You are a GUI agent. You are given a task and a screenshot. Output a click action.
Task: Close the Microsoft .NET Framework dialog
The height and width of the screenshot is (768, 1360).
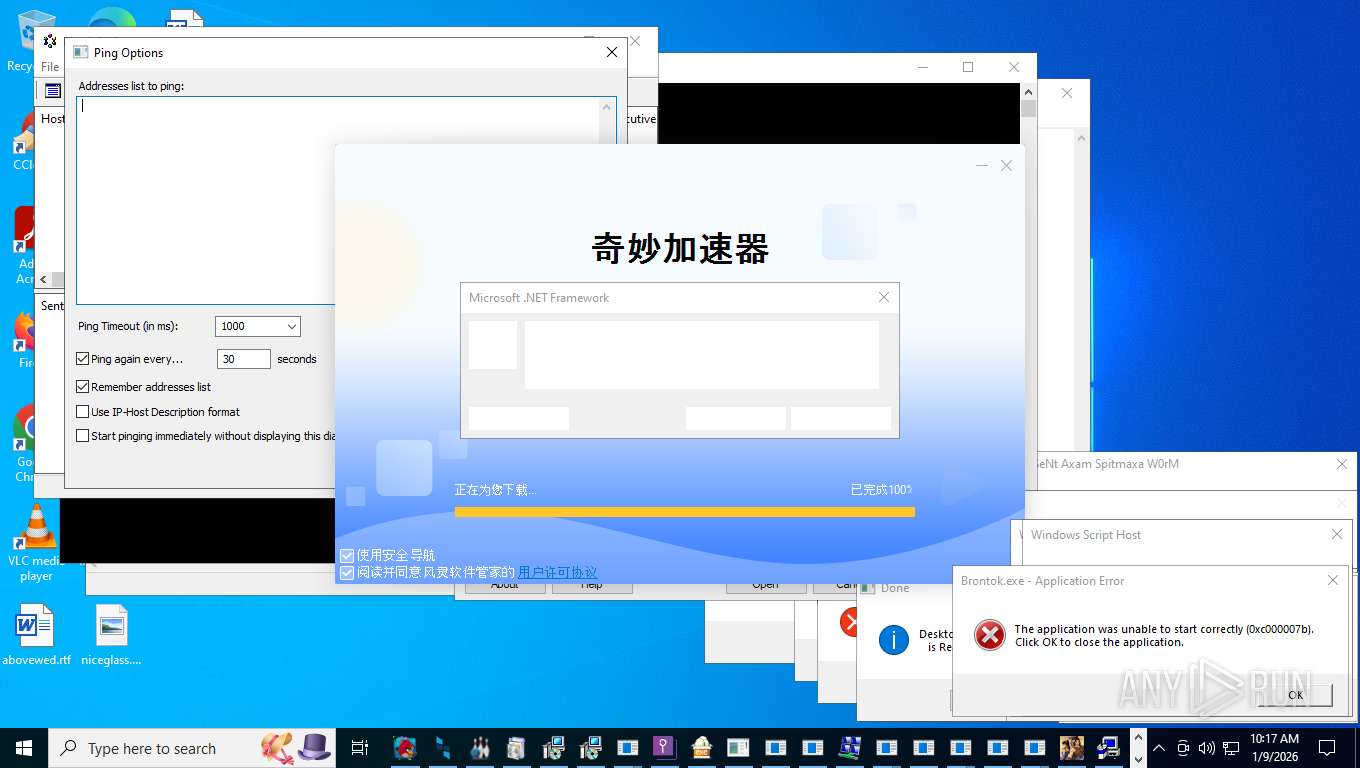(884, 297)
